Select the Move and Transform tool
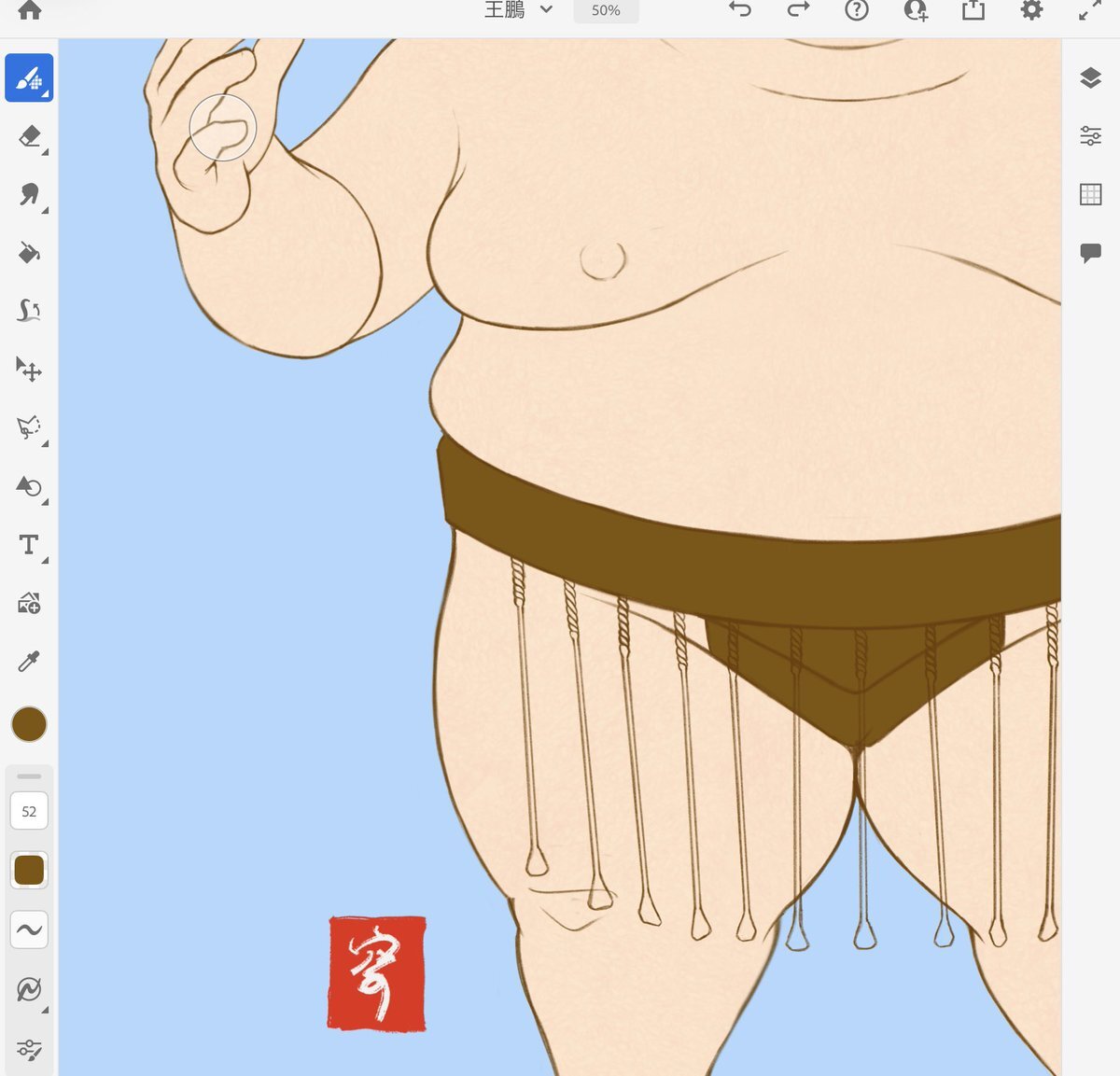The height and width of the screenshot is (1076, 1120). [29, 370]
